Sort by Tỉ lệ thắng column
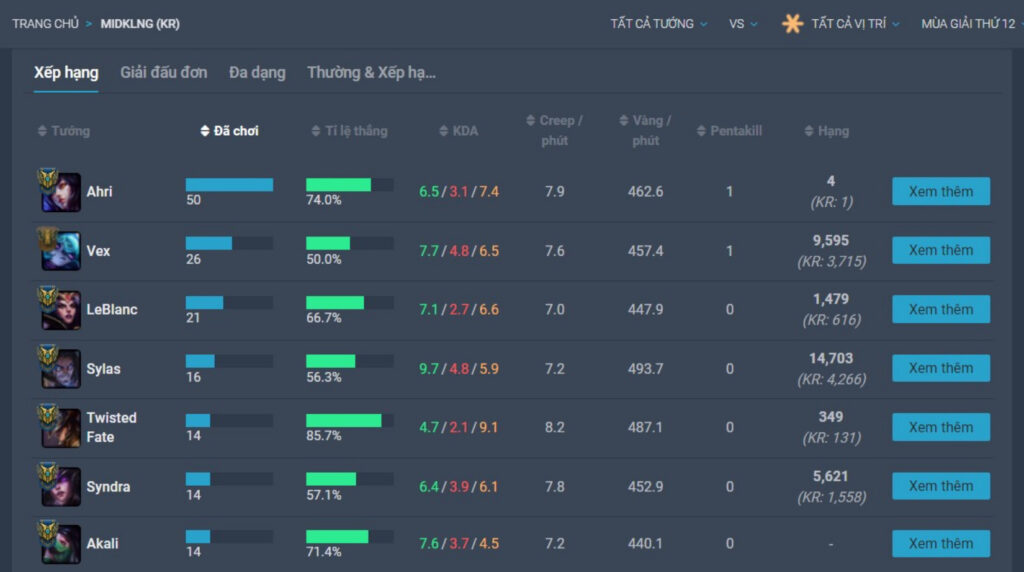Screen dimensions: 1024x572 coord(349,131)
